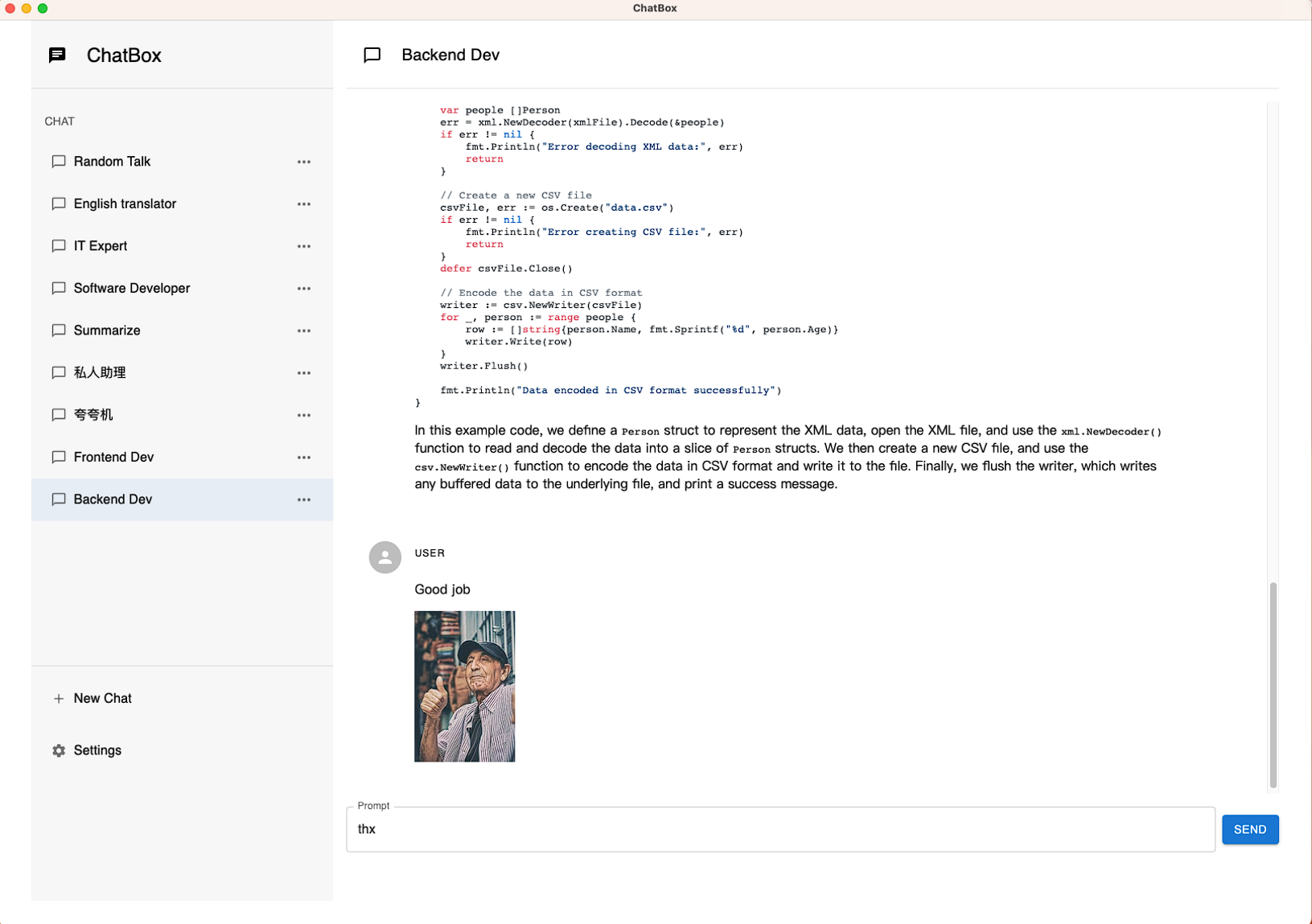Click the speech bubble icon for IT Expert
Image resolution: width=1312 pixels, height=924 pixels.
tap(58, 245)
